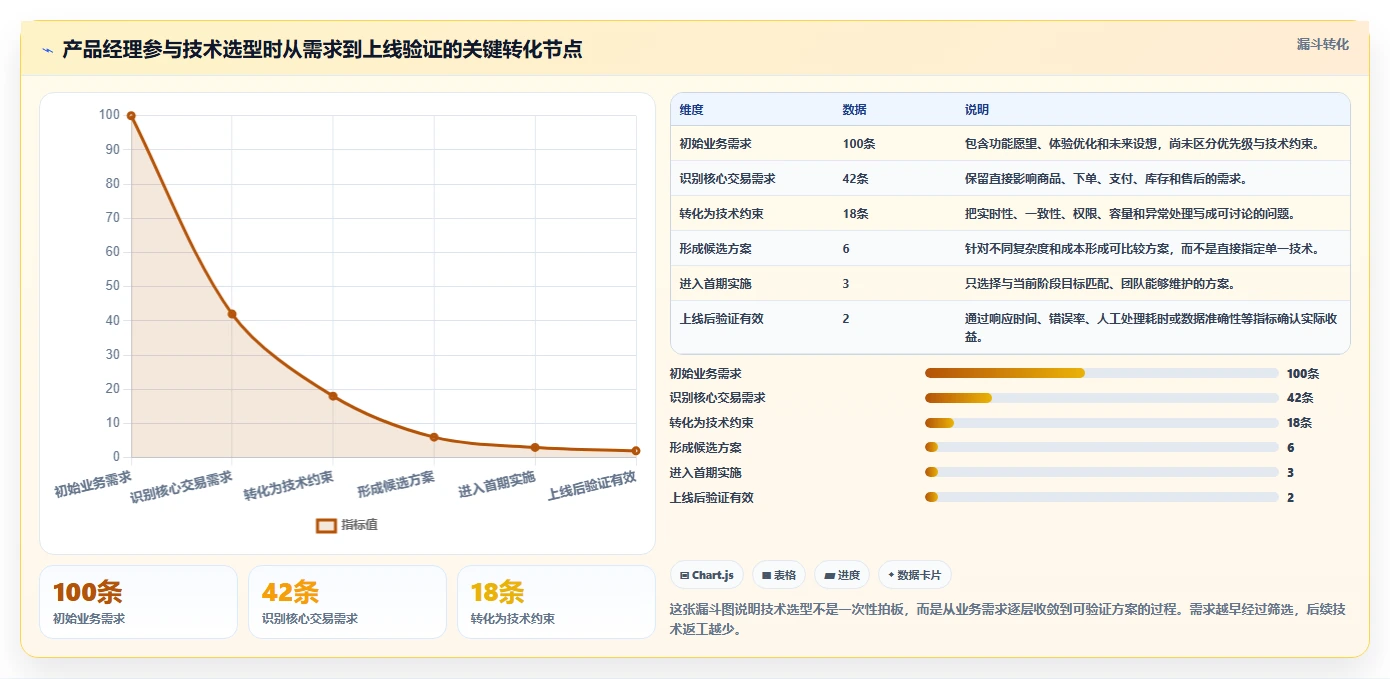Click the 18条 value in the table
1390x679 pixels.
pos(855,213)
